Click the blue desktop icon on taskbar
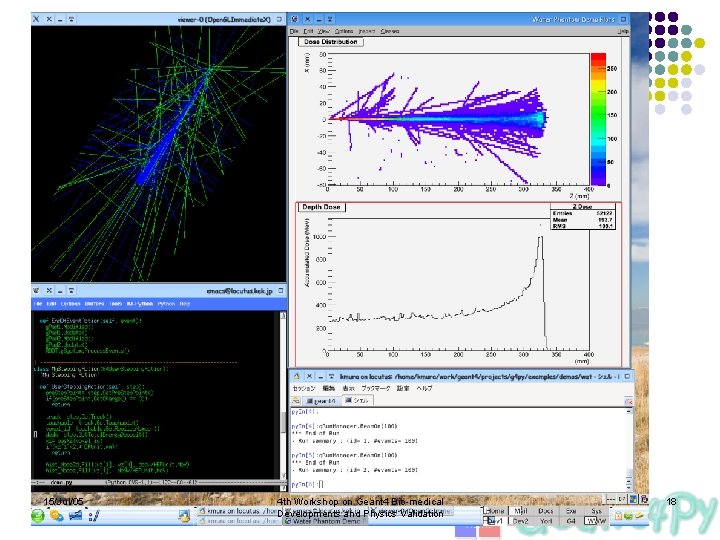 (75, 516)
